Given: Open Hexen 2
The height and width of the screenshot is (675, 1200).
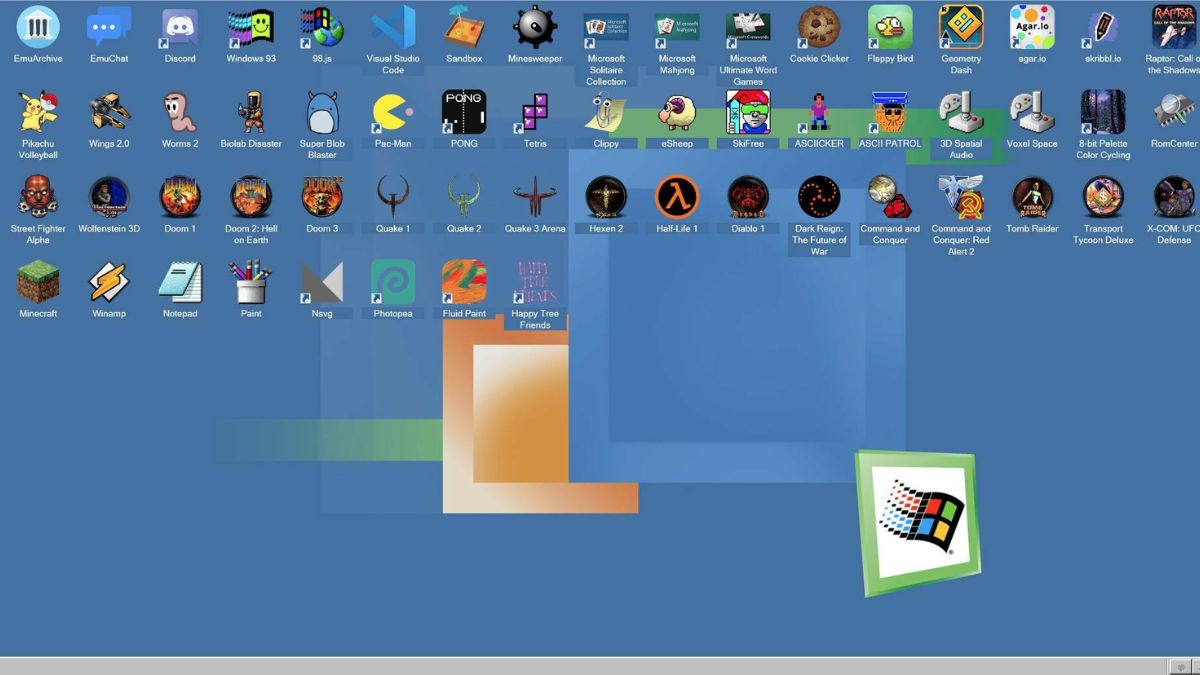Looking at the screenshot, I should coord(606,197).
